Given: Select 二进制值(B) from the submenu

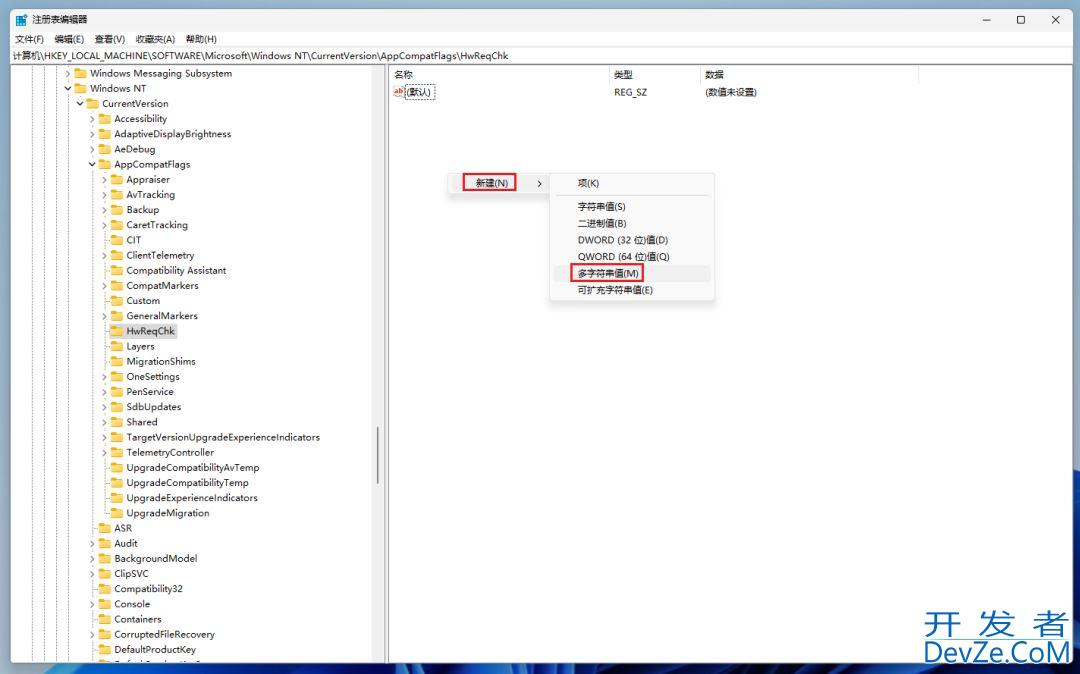Looking at the screenshot, I should [x=632, y=223].
